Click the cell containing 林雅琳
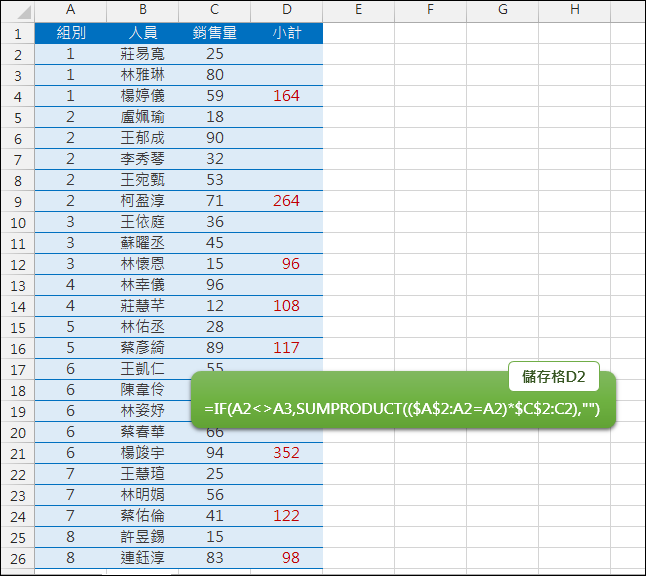Screen dimensions: 646x576 click(x=143, y=75)
